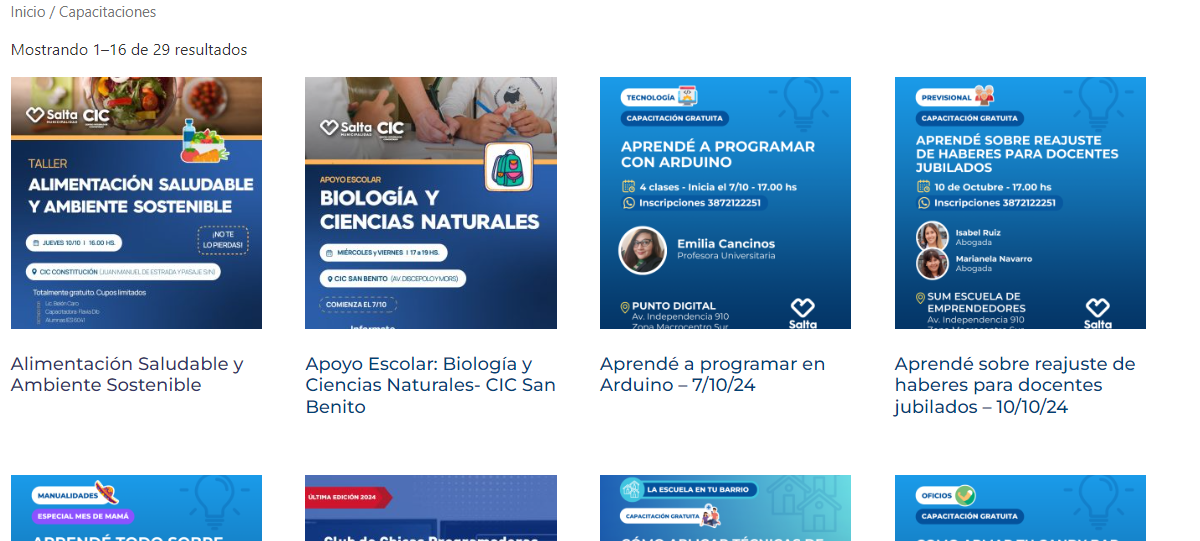Screen dimensions: 1200x541
Task: Click the school backpack icon on the Biología card
Action: [508, 167]
